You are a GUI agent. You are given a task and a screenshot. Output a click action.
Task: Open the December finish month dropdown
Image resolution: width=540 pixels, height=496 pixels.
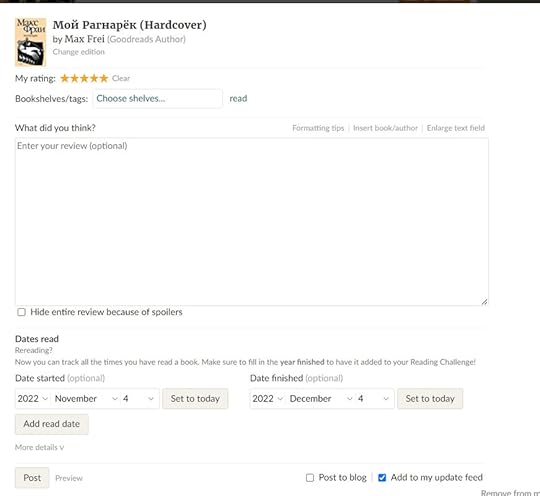pyautogui.click(x=321, y=399)
